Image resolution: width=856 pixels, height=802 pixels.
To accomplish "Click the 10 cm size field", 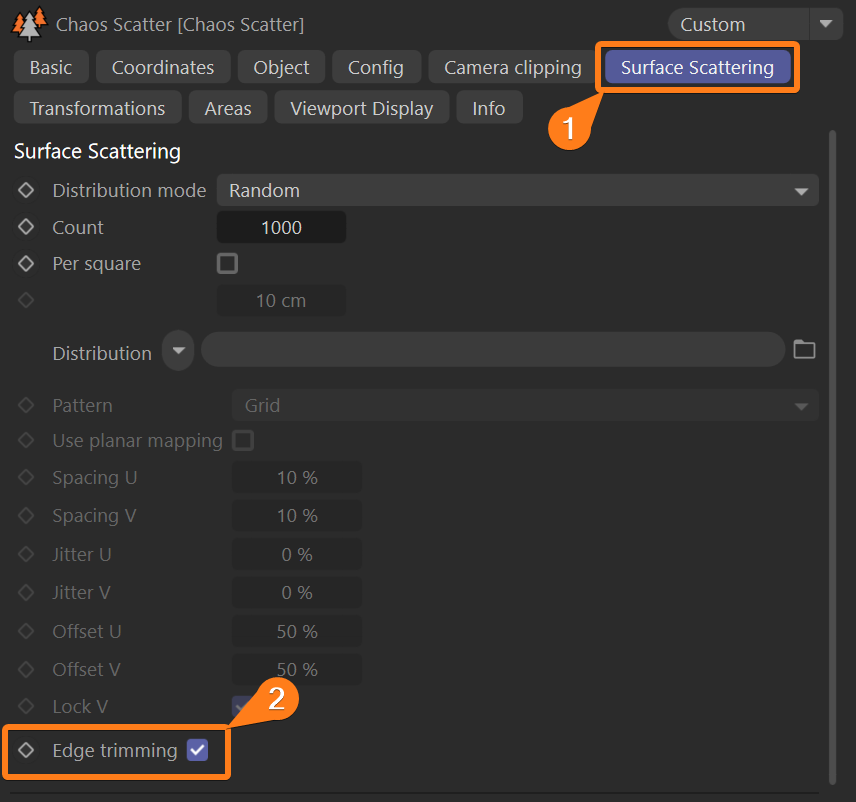I will [x=281, y=300].
